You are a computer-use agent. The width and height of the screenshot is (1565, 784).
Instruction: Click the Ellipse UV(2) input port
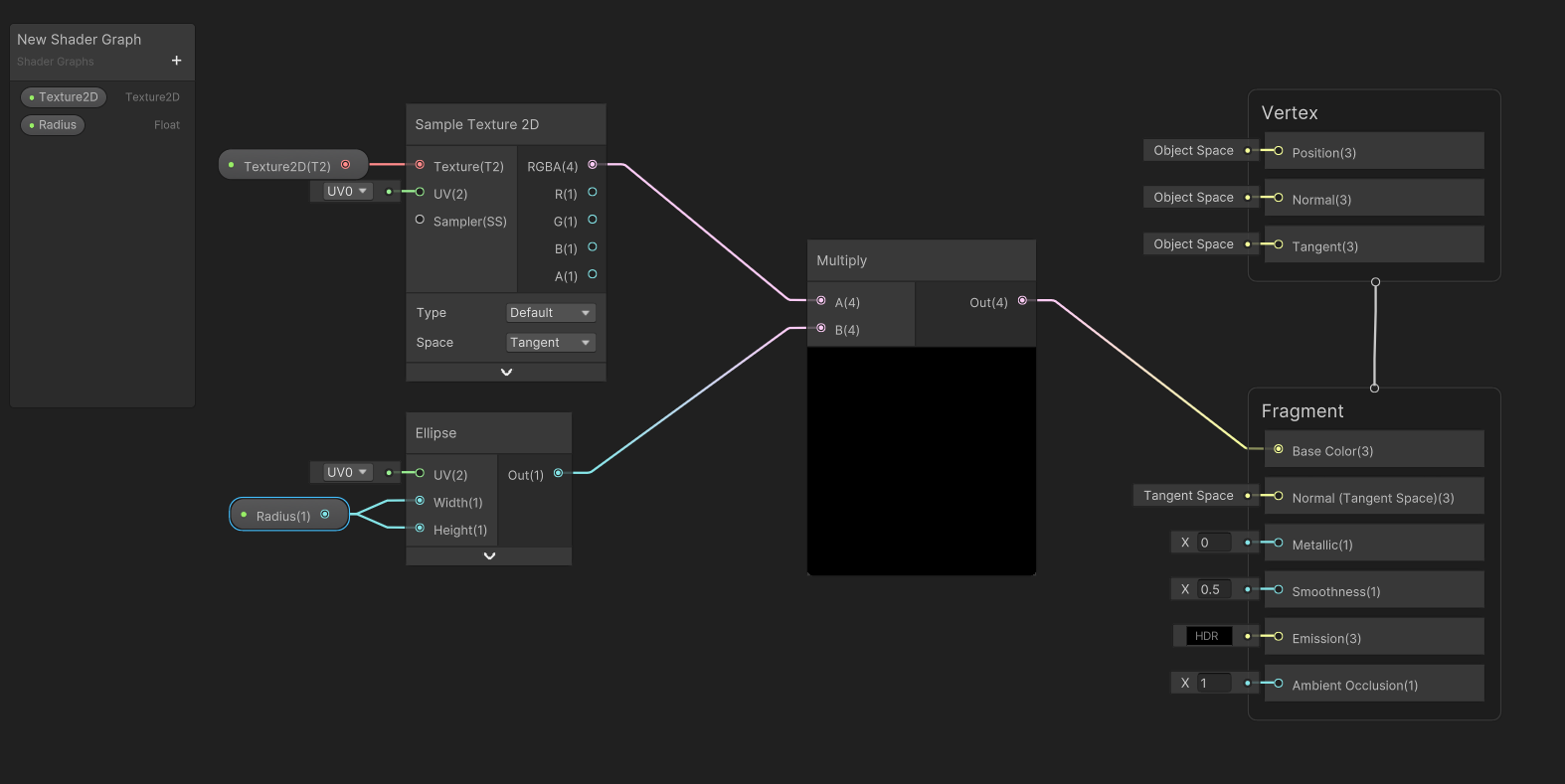tap(420, 473)
